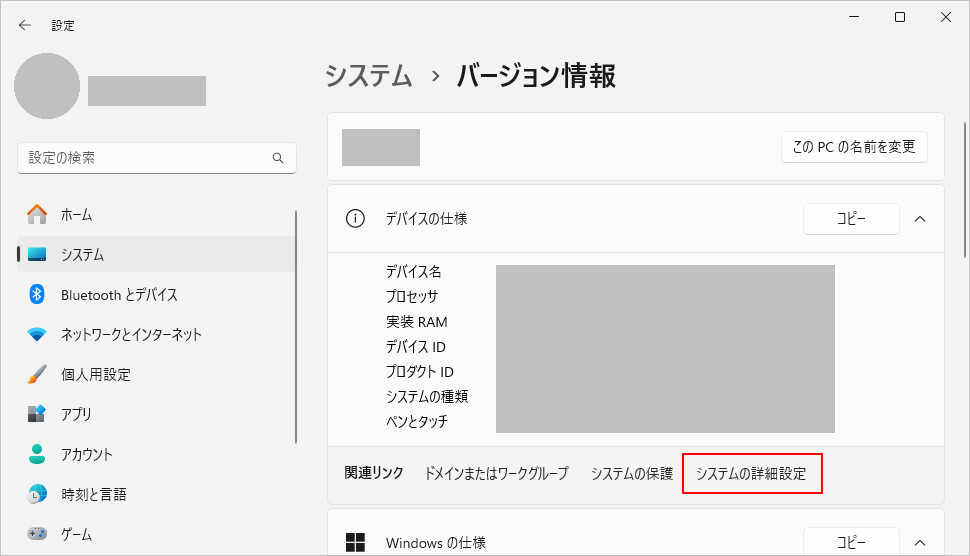Click the search magnifier icon
This screenshot has width=970, height=556.
coord(278,158)
